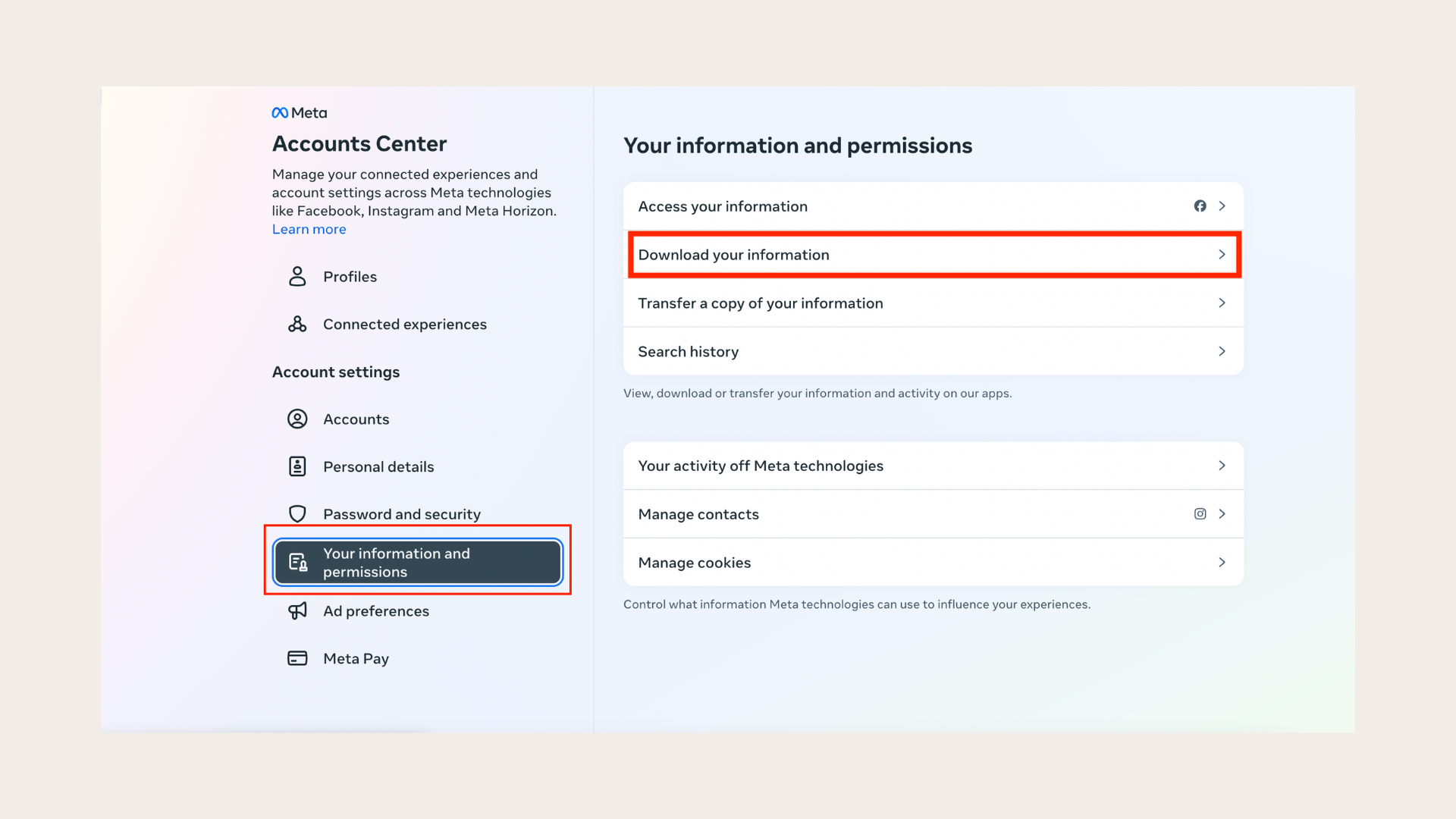The width and height of the screenshot is (1456, 819).
Task: Open Connected experiences in the sidebar
Action: pyautogui.click(x=417, y=325)
